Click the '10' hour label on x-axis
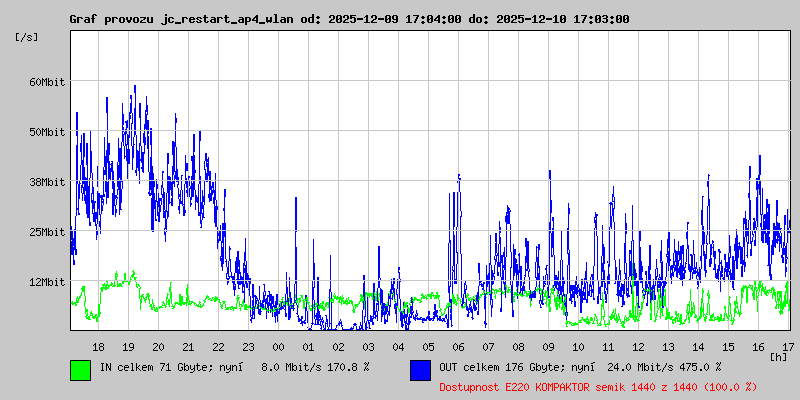Screen dimensions: 800x400 pyautogui.click(x=579, y=347)
